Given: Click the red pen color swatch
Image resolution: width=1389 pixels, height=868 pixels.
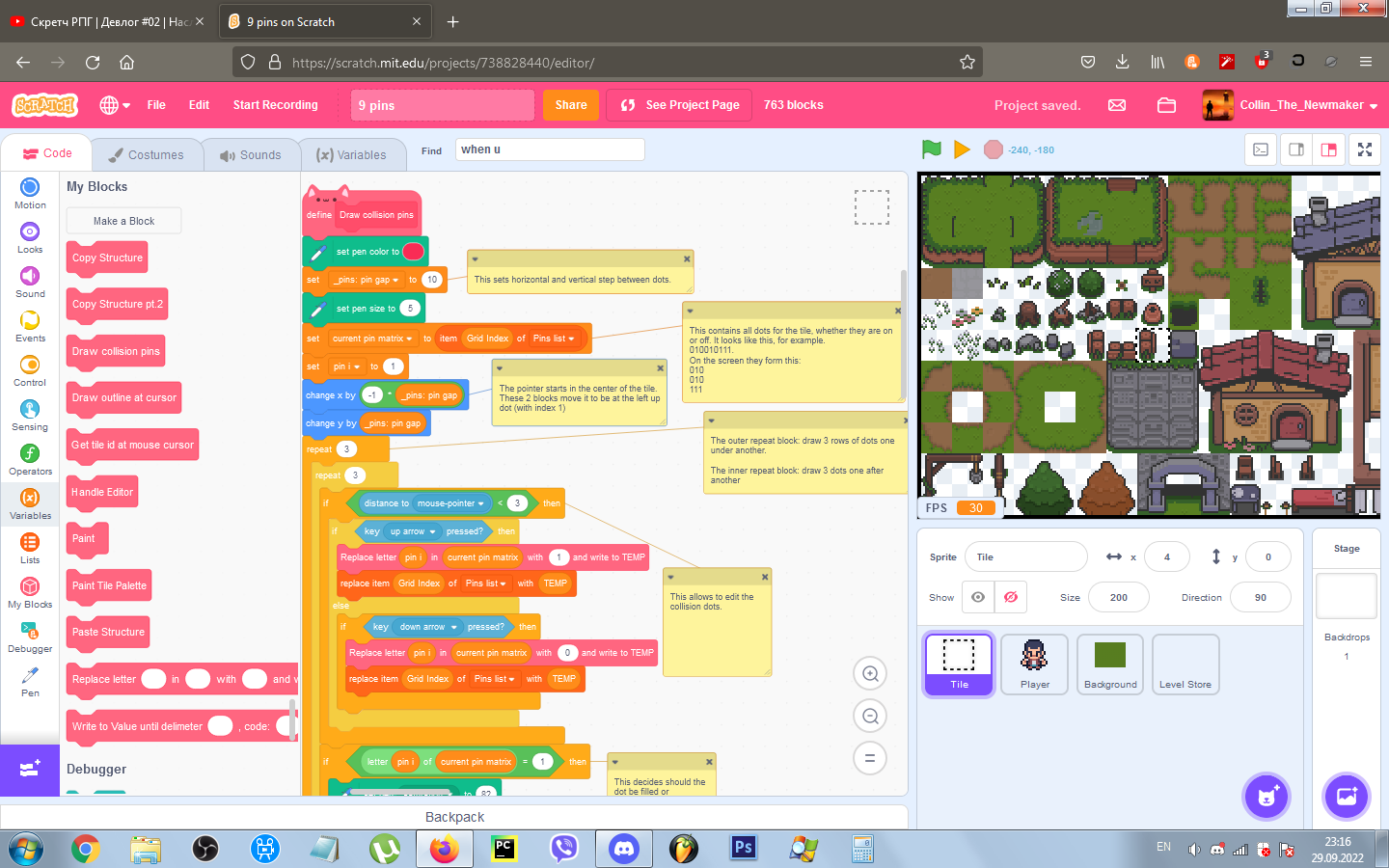Looking at the screenshot, I should pyautogui.click(x=413, y=252).
